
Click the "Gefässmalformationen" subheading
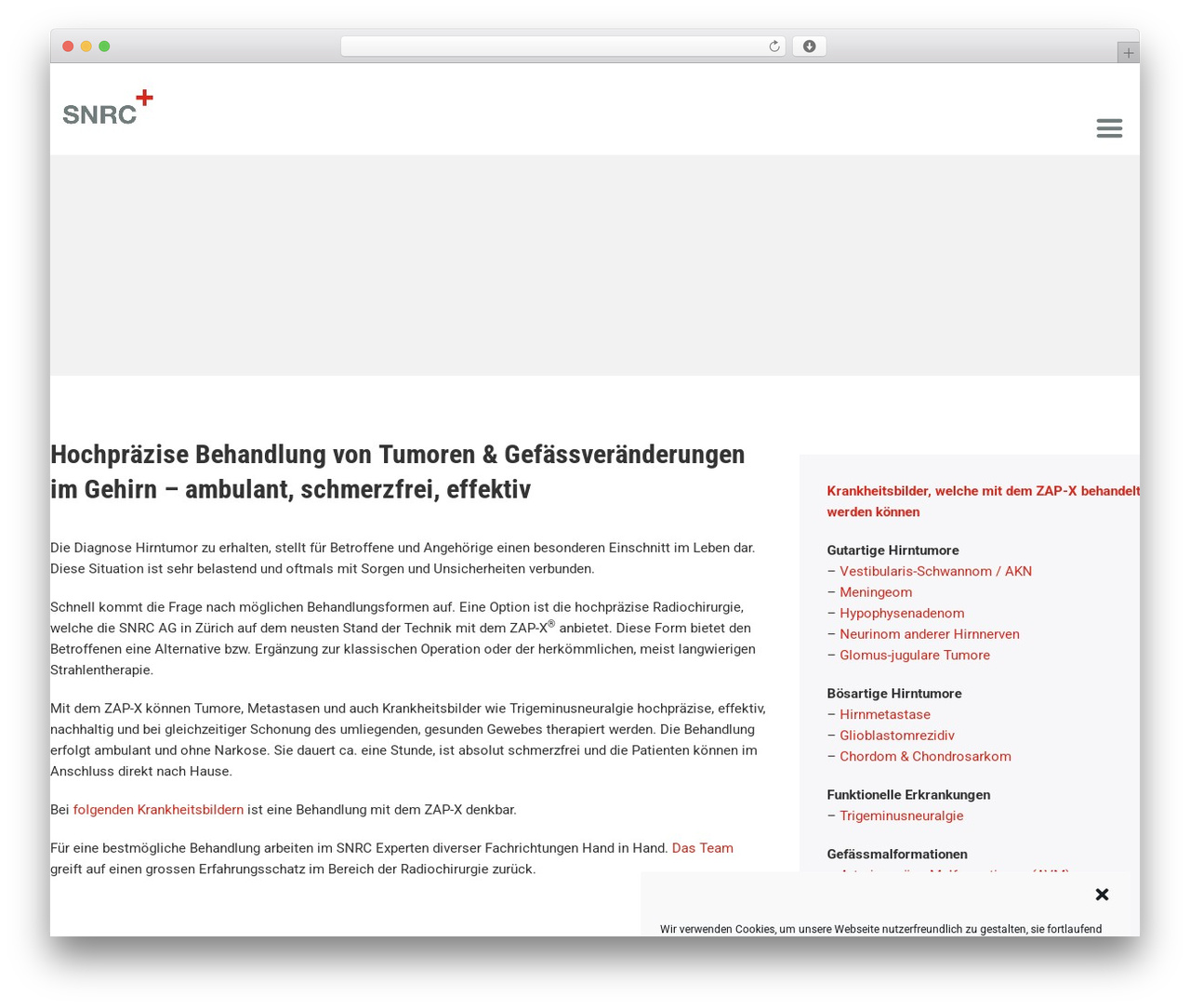[x=897, y=855]
